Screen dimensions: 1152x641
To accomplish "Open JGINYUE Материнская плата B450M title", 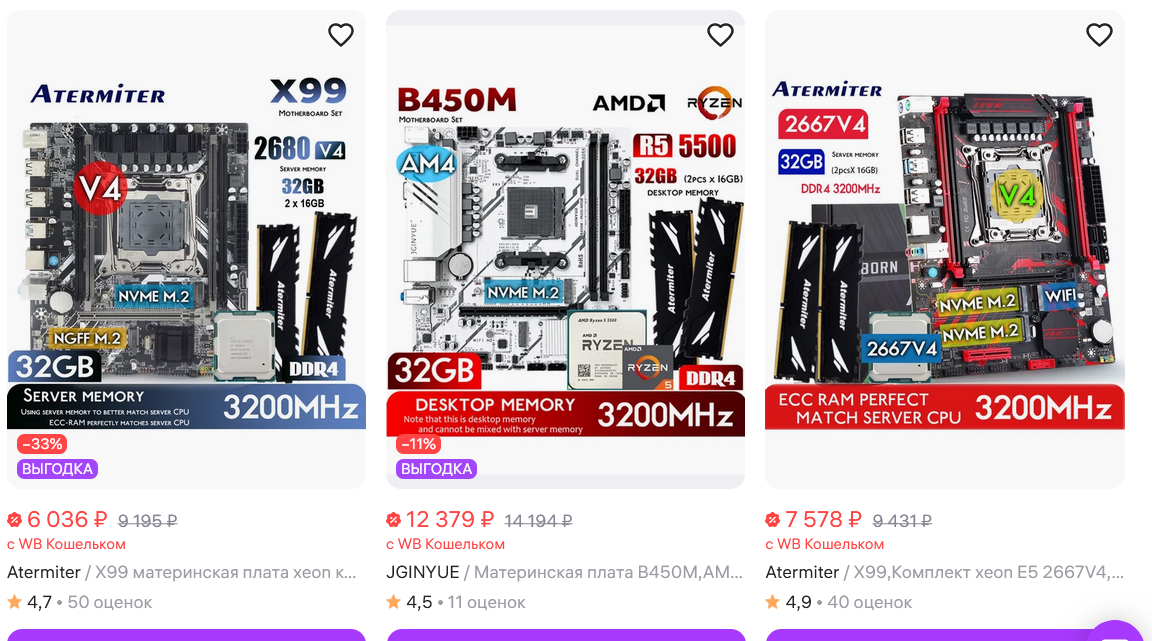I will 564,572.
